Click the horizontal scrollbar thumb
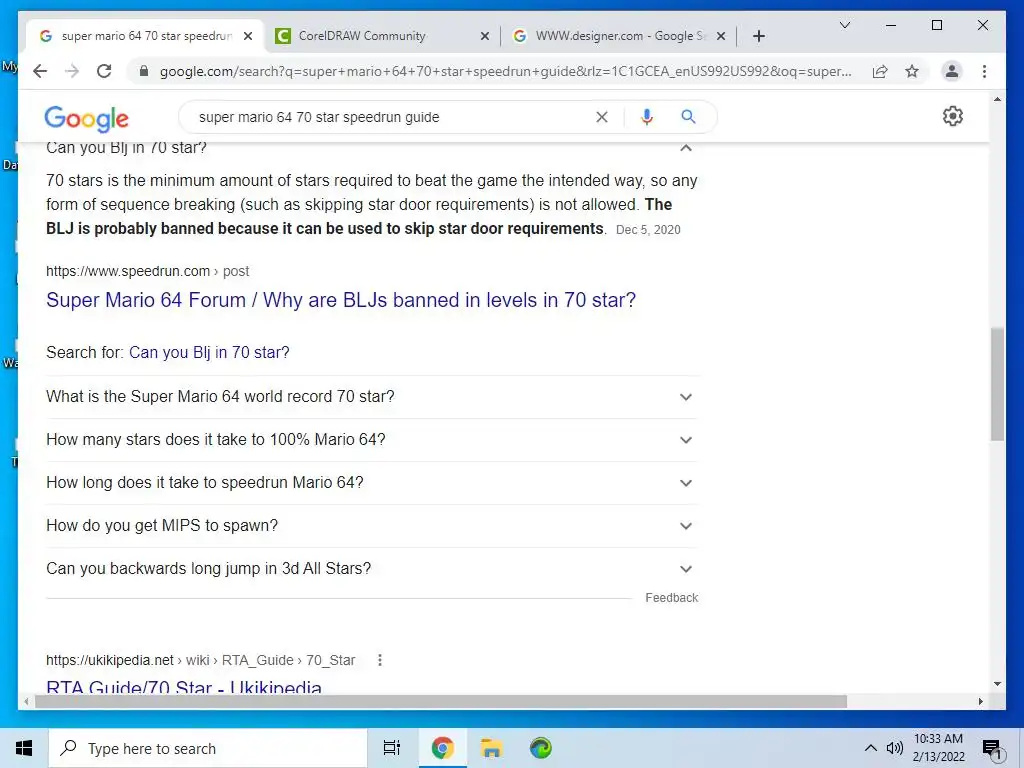The width and height of the screenshot is (1024, 768). point(441,701)
